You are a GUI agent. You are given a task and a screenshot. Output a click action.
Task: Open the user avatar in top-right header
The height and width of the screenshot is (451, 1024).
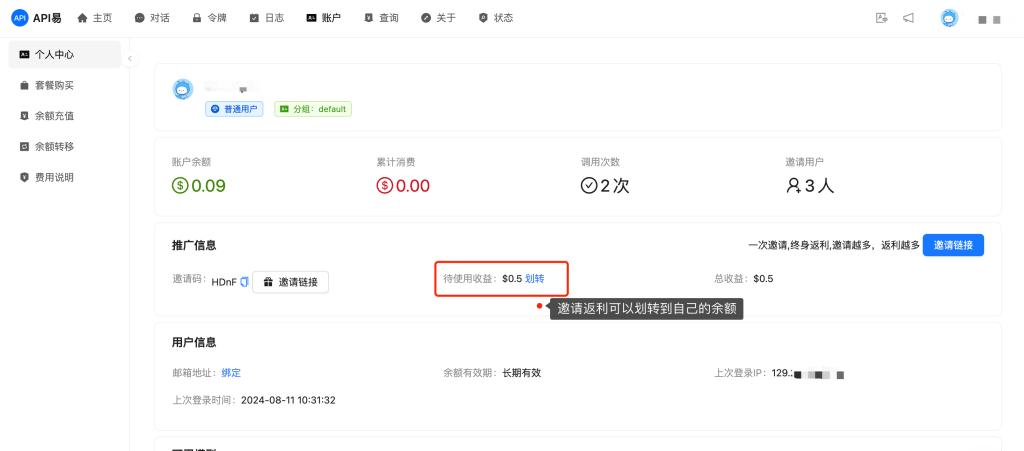pos(949,18)
